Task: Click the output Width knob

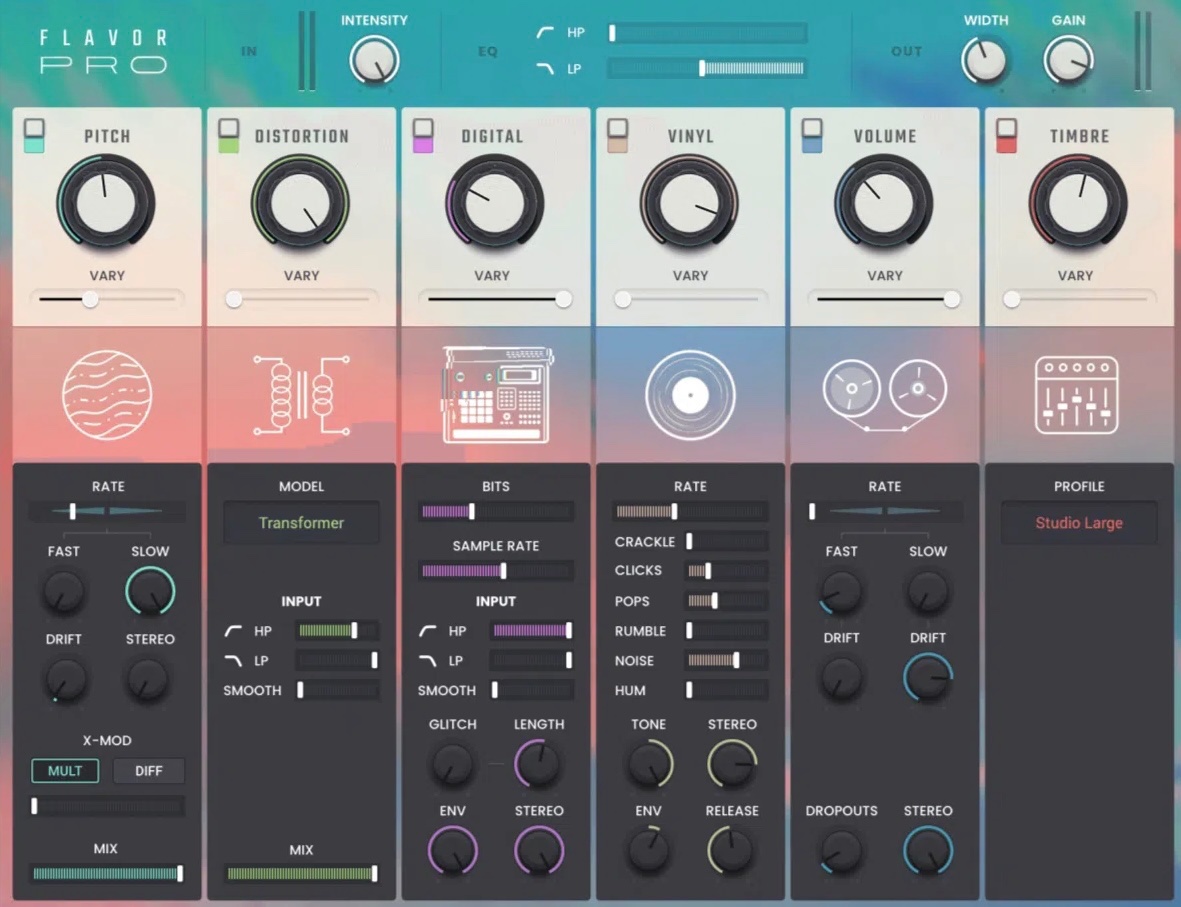Action: pos(984,60)
